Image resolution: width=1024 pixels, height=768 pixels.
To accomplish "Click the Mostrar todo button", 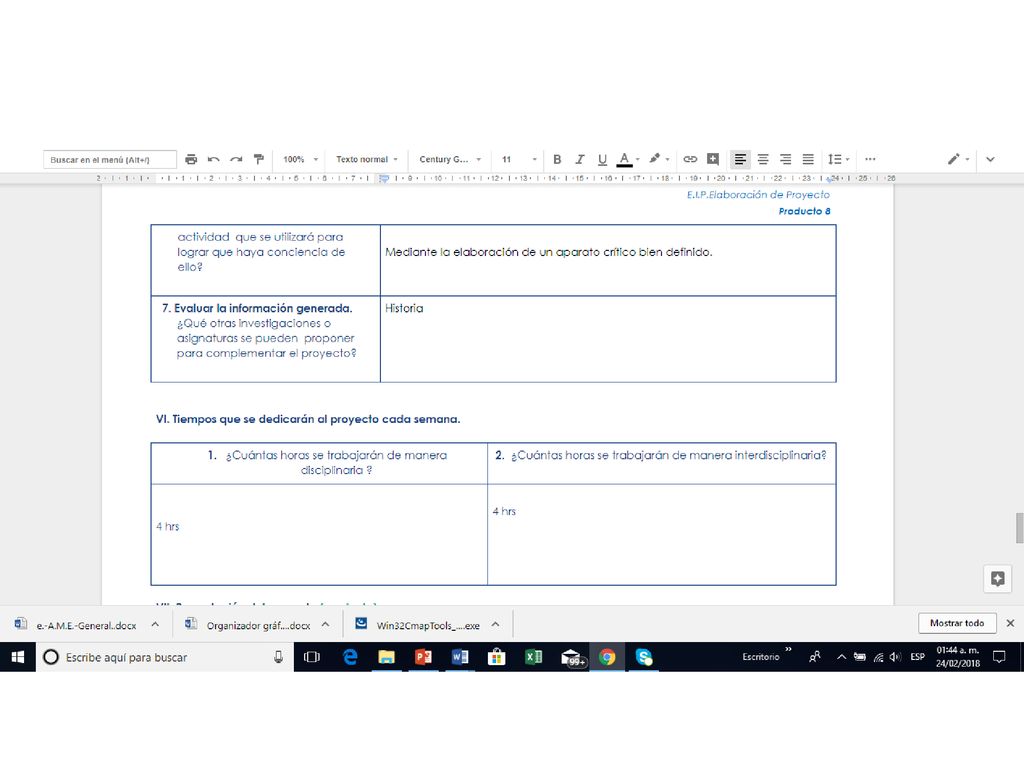I will click(x=957, y=623).
